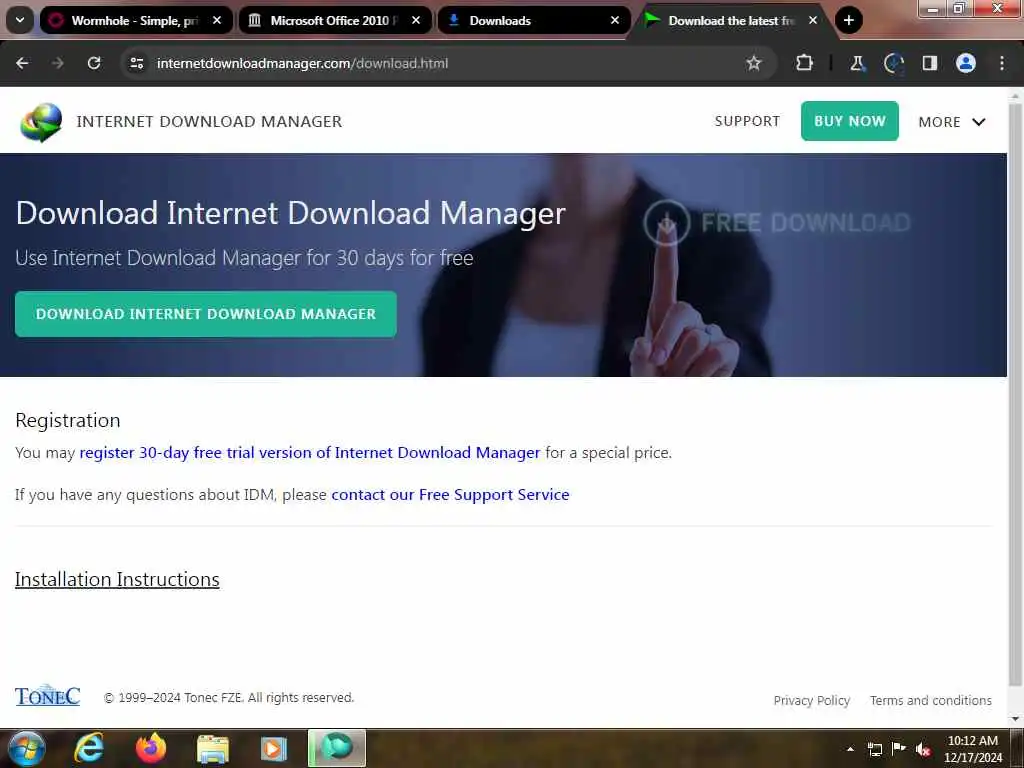Image resolution: width=1024 pixels, height=768 pixels.
Task: Switch to Microsoft Office 2010 tab
Action: [334, 20]
